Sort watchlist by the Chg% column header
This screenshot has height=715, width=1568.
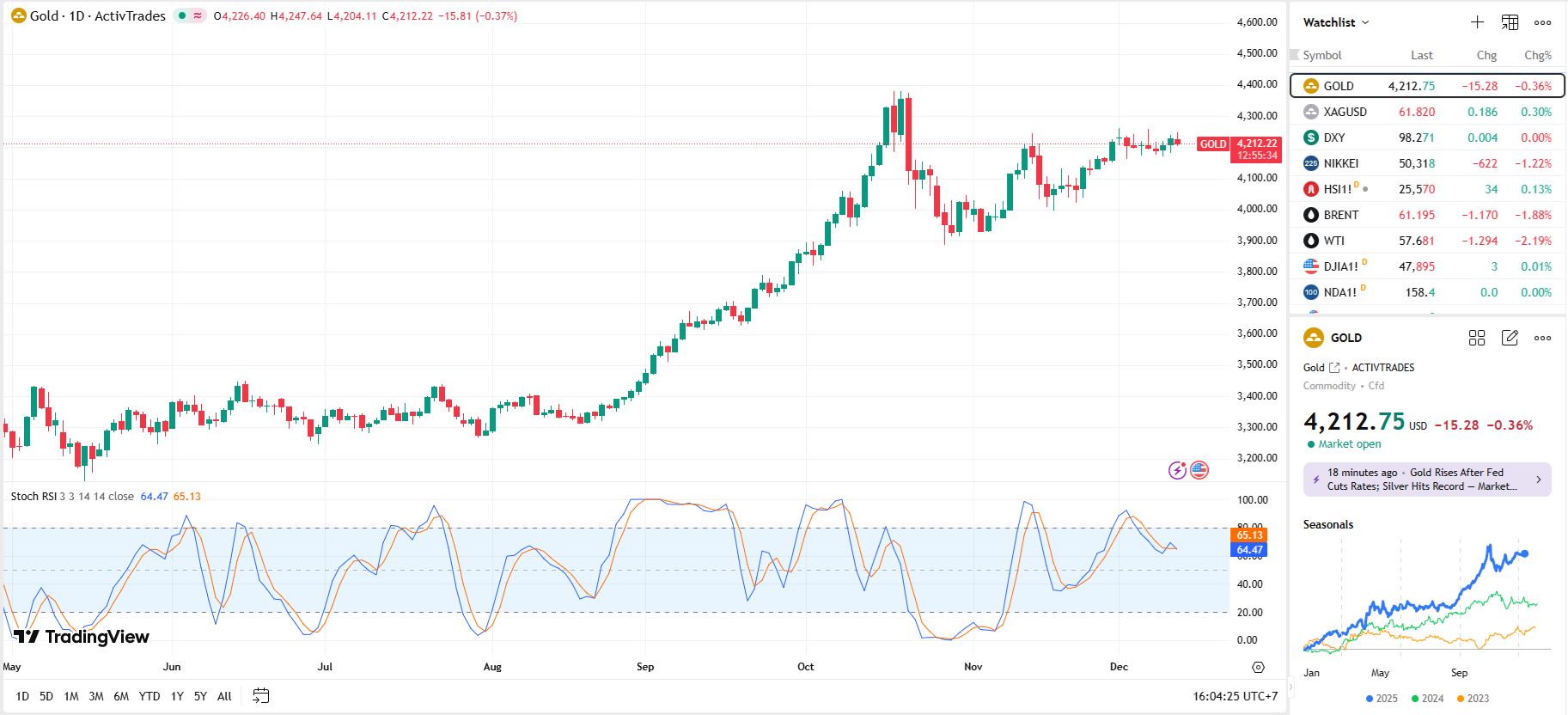[x=1537, y=55]
